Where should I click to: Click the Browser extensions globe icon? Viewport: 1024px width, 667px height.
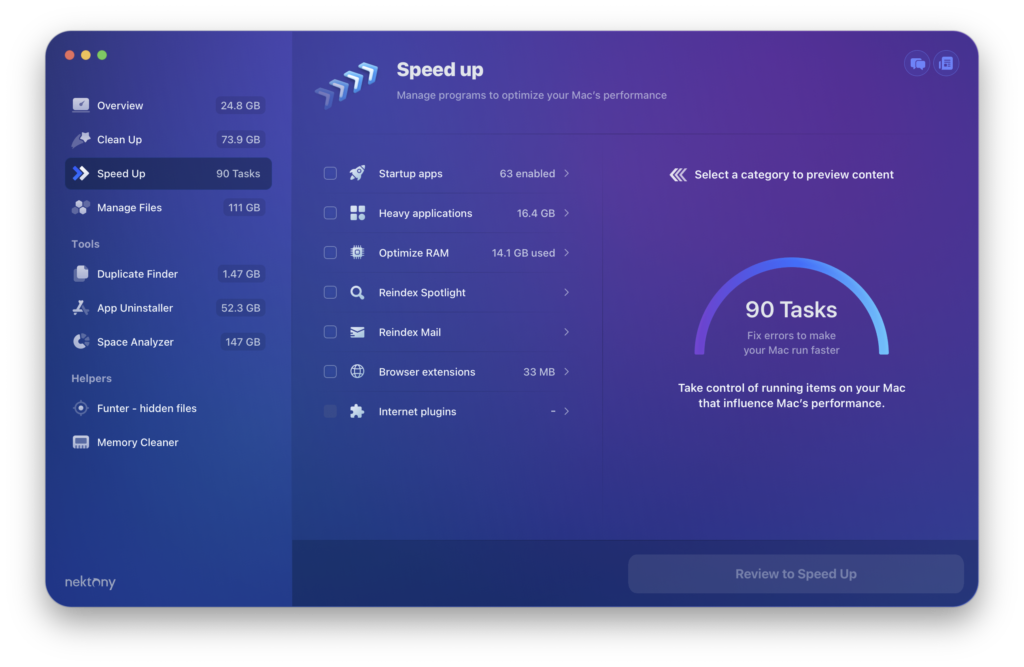pyautogui.click(x=357, y=372)
